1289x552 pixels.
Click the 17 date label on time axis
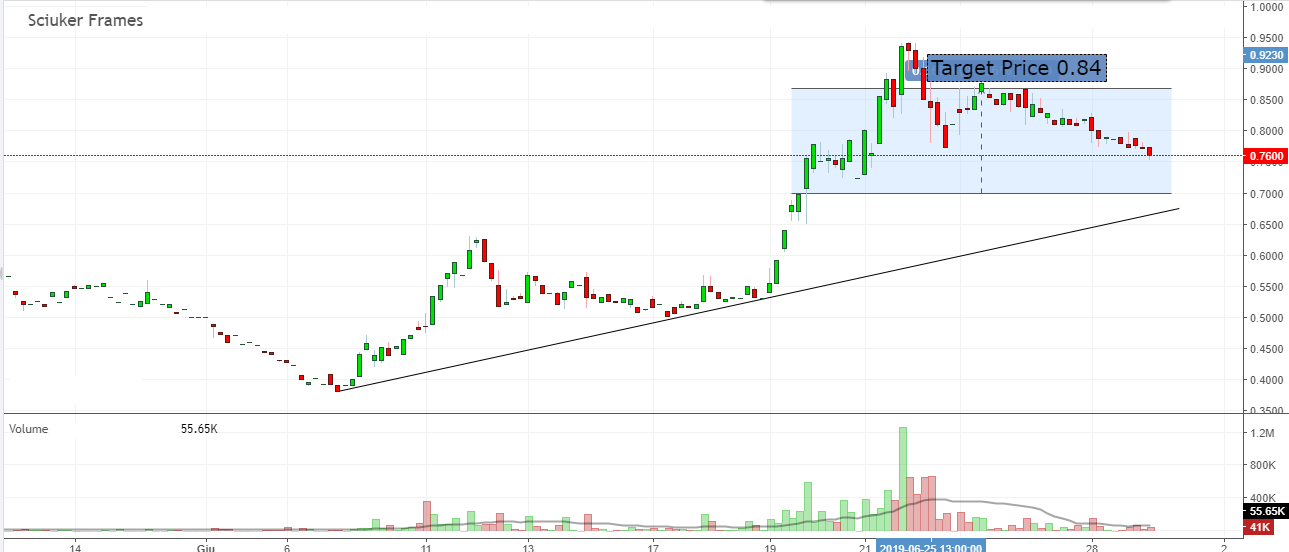pyautogui.click(x=653, y=546)
